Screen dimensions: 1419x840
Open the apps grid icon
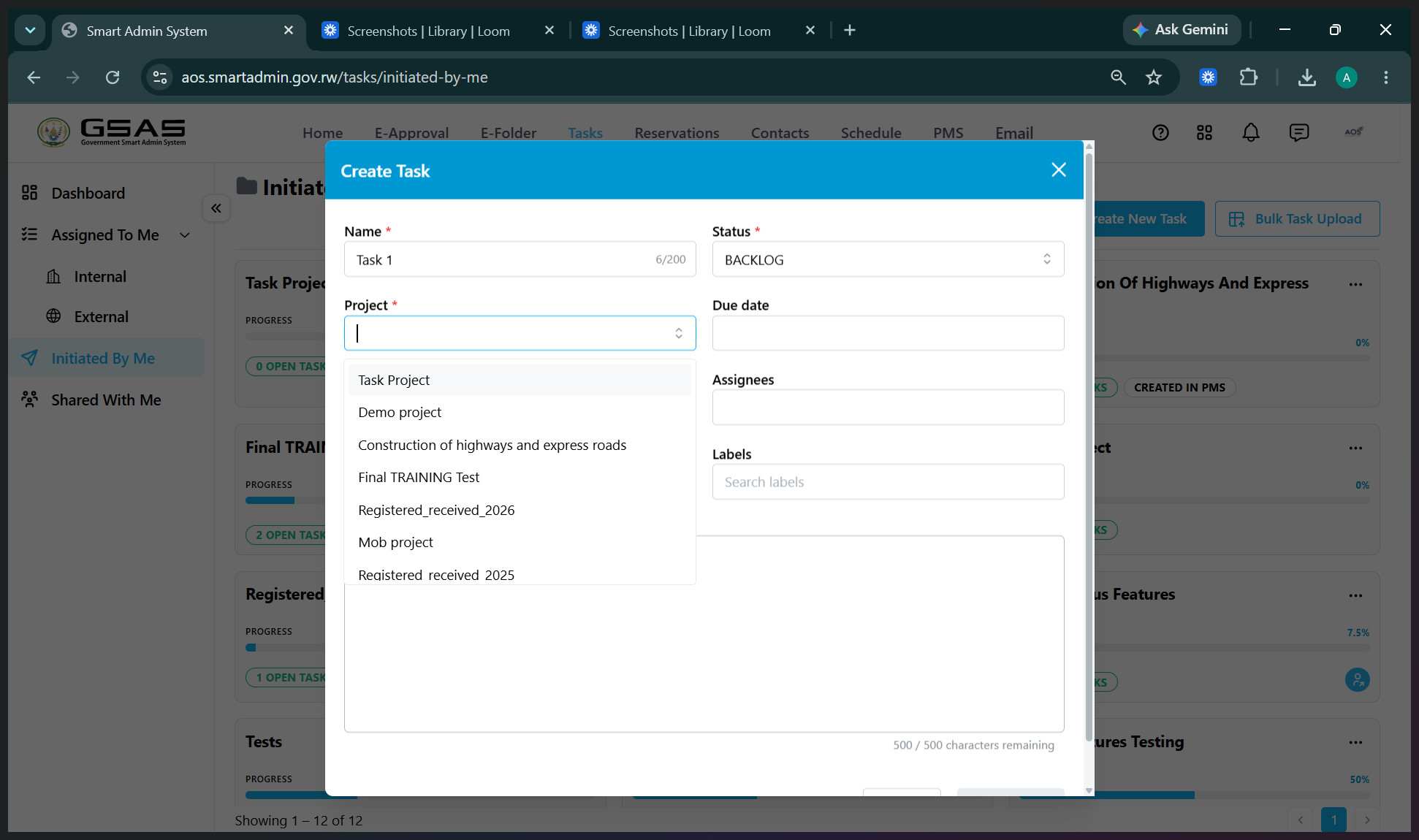tap(1205, 132)
